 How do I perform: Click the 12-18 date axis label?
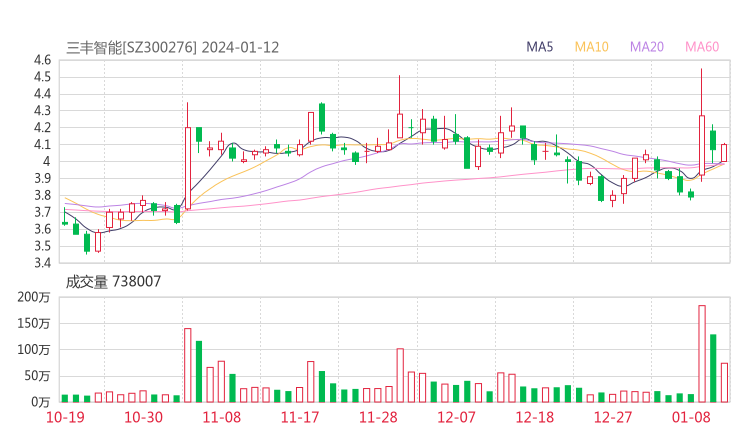[535, 417]
